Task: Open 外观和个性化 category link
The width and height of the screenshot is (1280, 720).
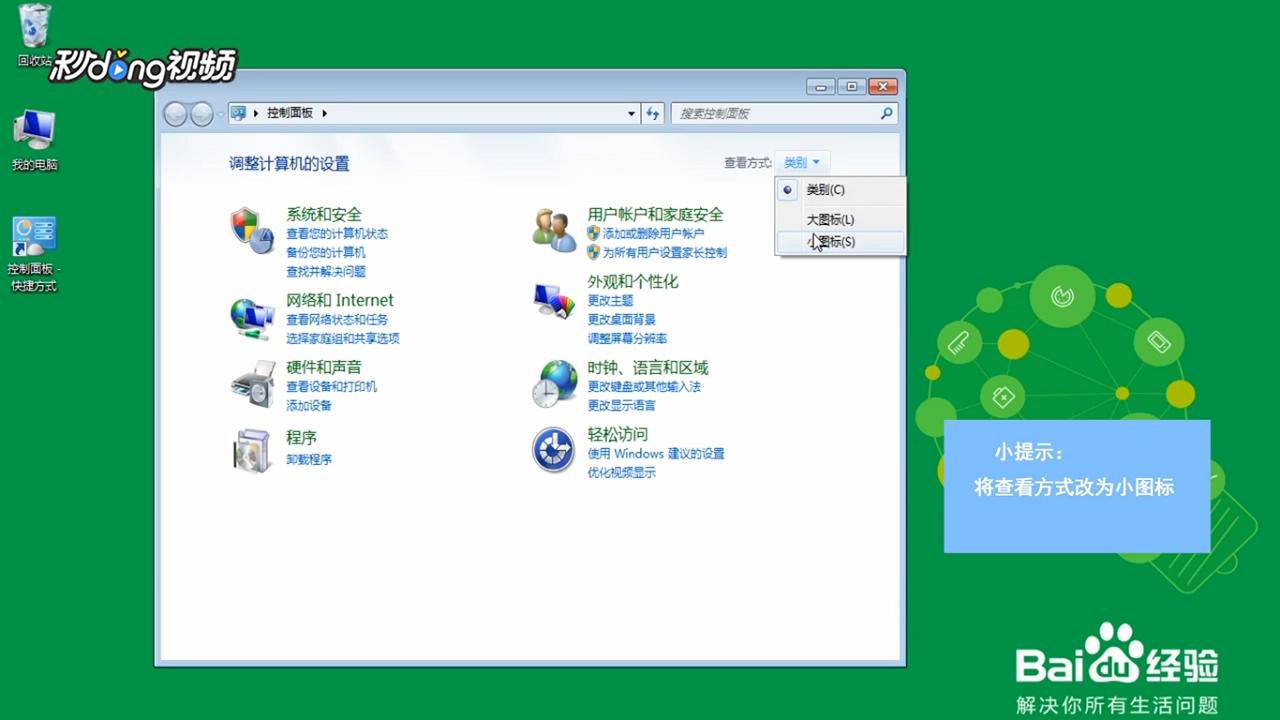Action: pyautogui.click(x=633, y=281)
